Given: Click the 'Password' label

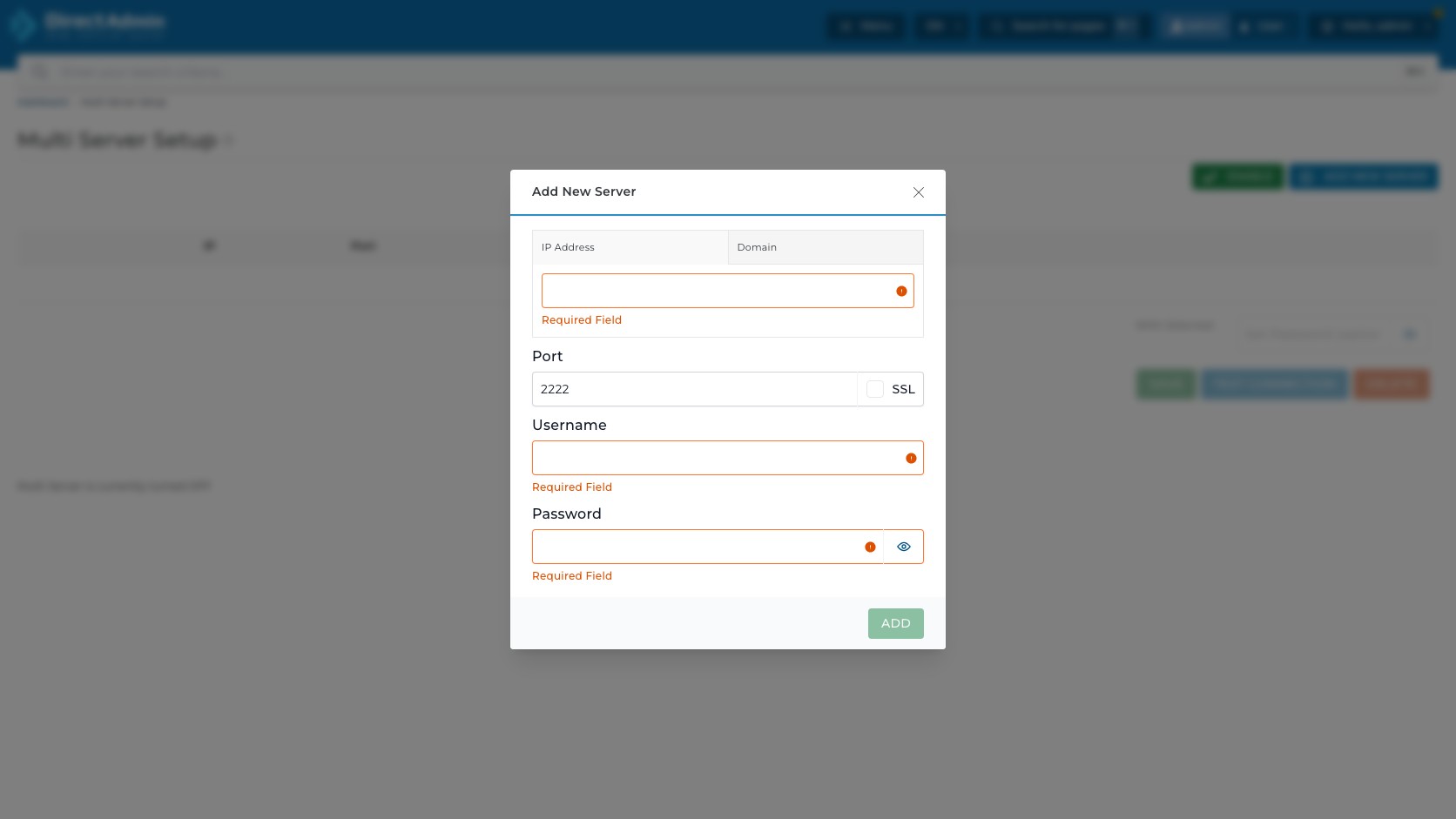Looking at the screenshot, I should 566,514.
